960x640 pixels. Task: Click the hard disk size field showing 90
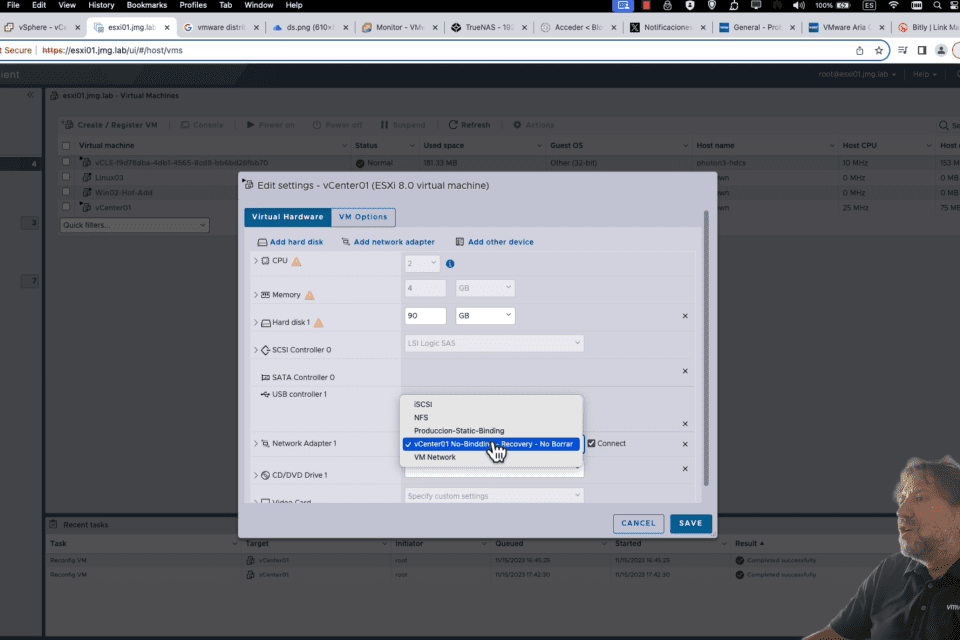426,315
